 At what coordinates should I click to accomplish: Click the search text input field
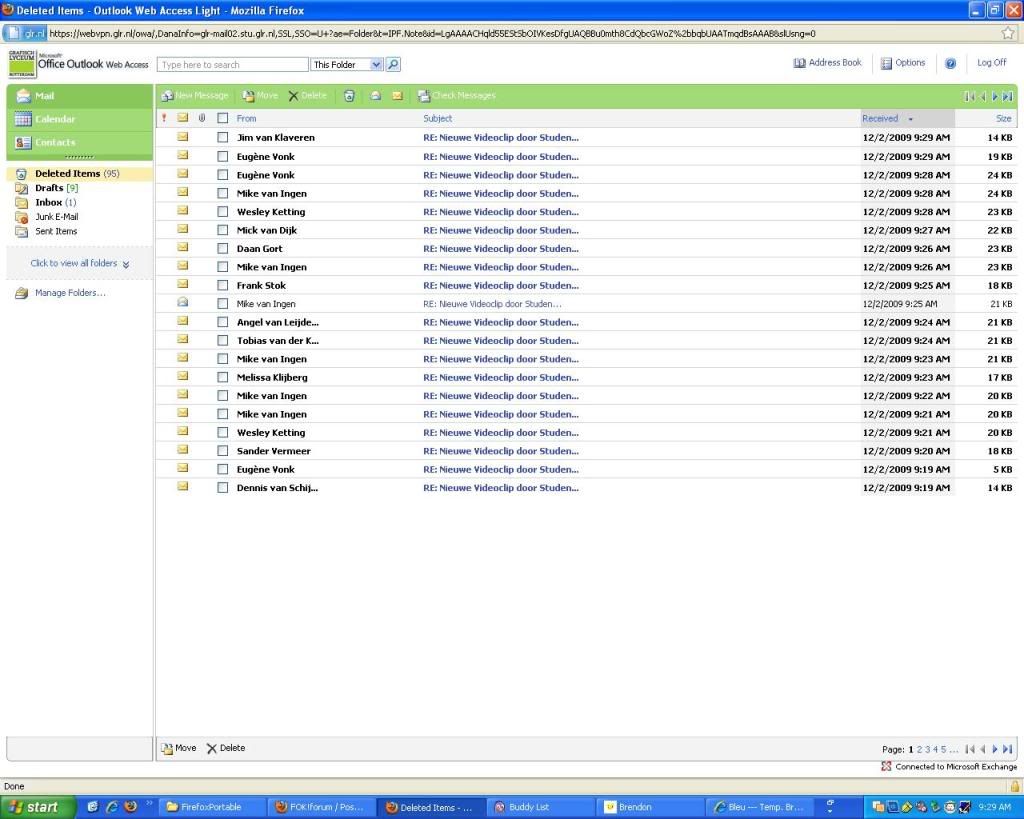coord(233,65)
